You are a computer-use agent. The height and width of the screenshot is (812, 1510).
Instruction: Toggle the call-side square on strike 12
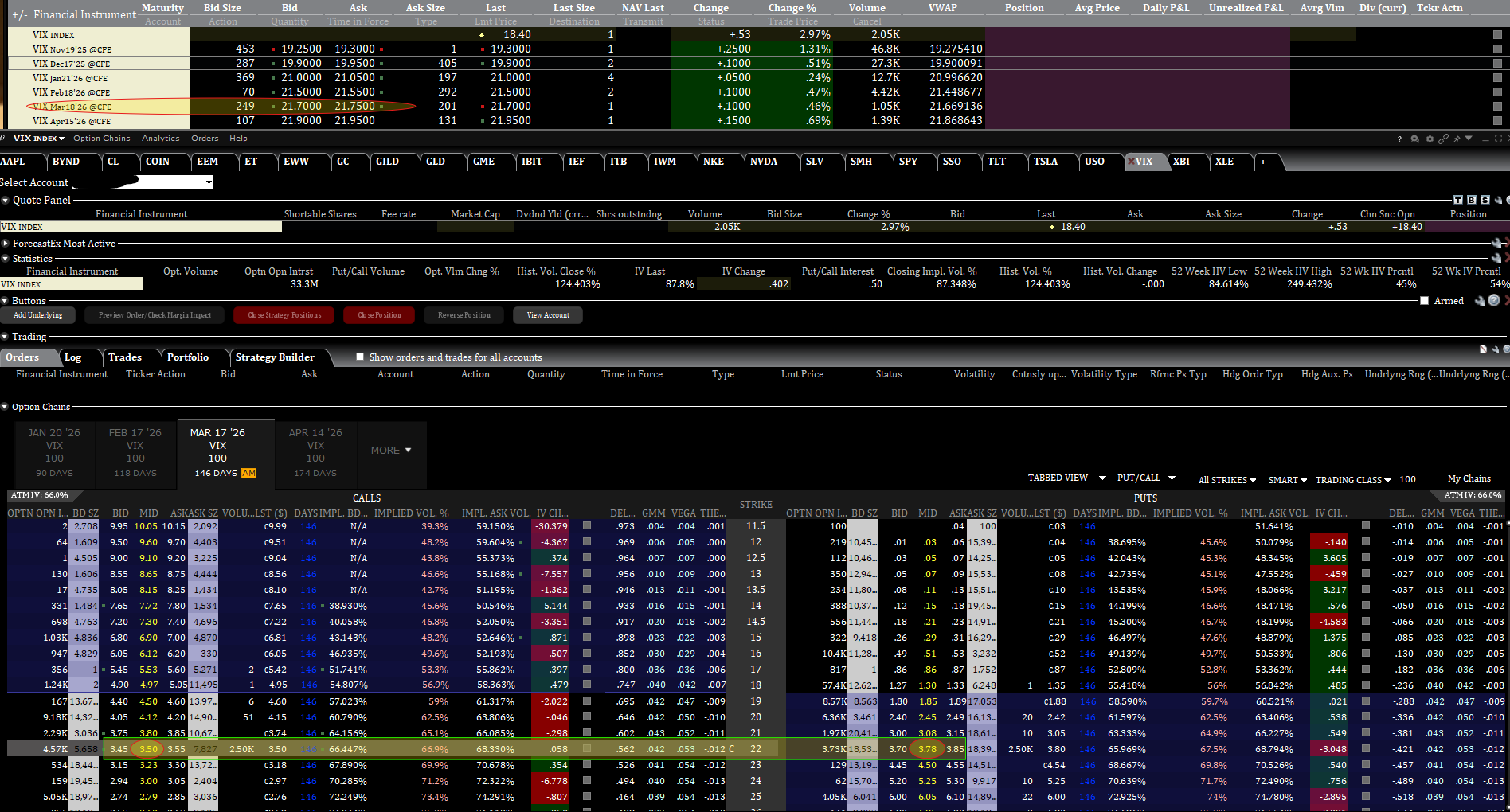point(587,542)
